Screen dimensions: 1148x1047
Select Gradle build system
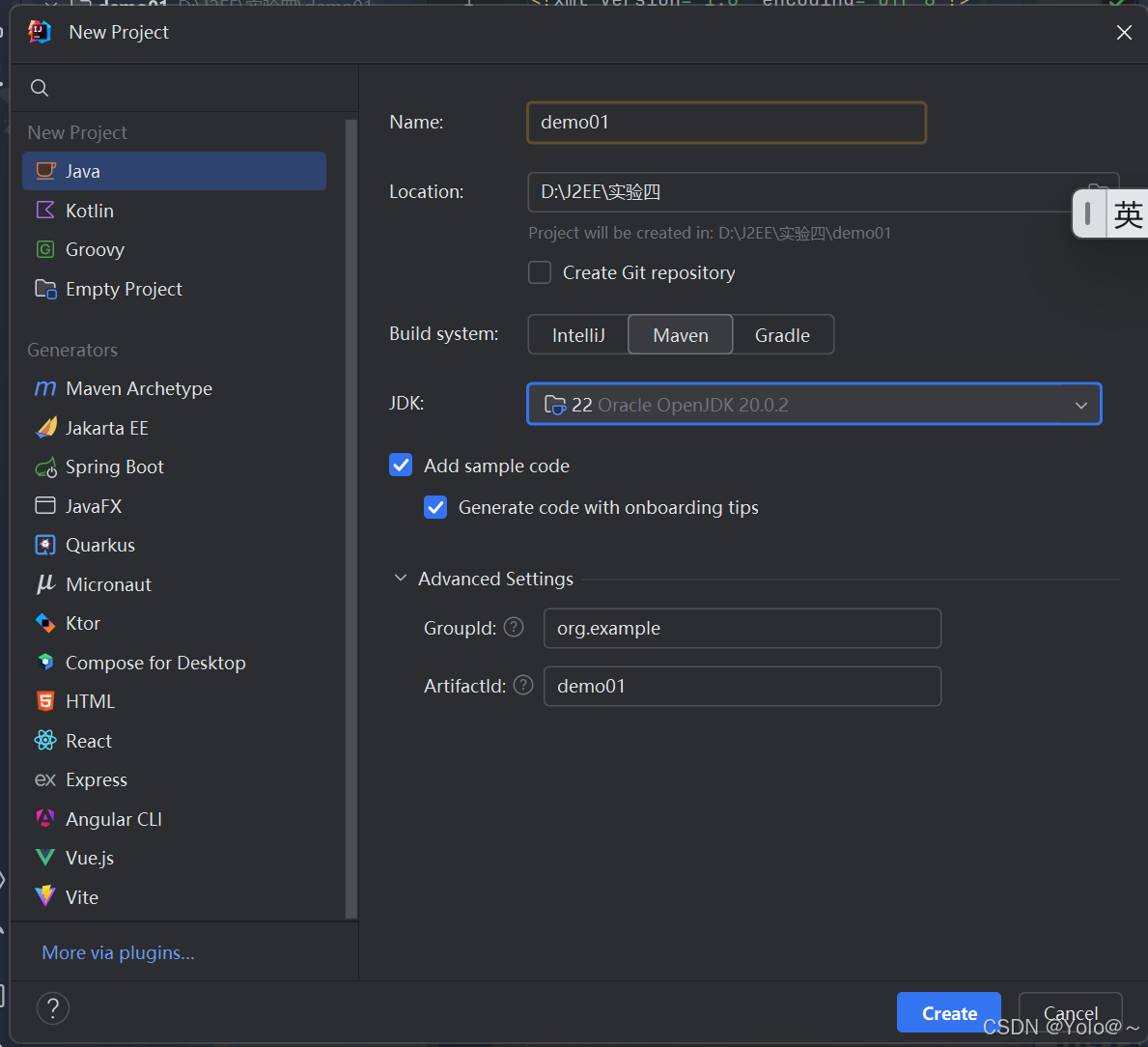[x=782, y=335]
